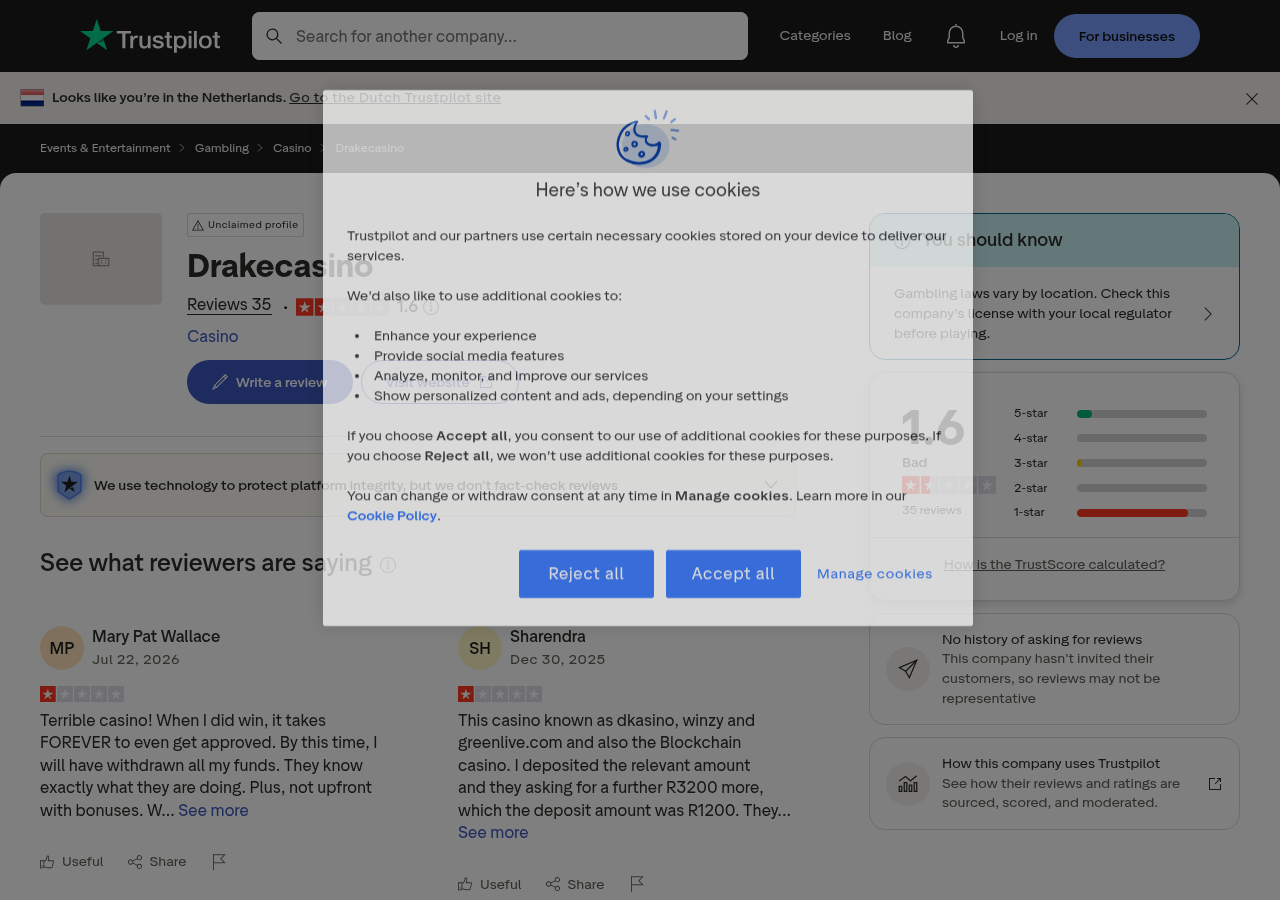The width and height of the screenshot is (1280, 900).
Task: Go to Casino breadcrumb
Action: coord(292,148)
